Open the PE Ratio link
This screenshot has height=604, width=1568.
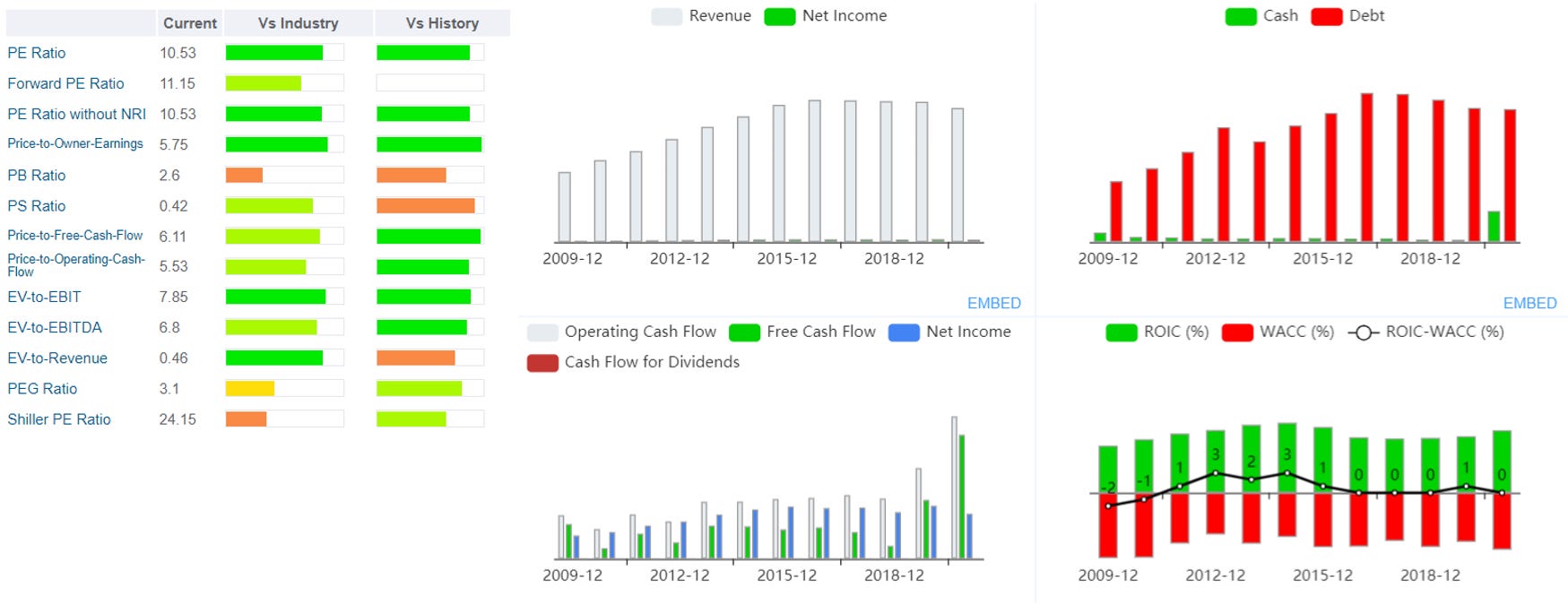[x=37, y=53]
